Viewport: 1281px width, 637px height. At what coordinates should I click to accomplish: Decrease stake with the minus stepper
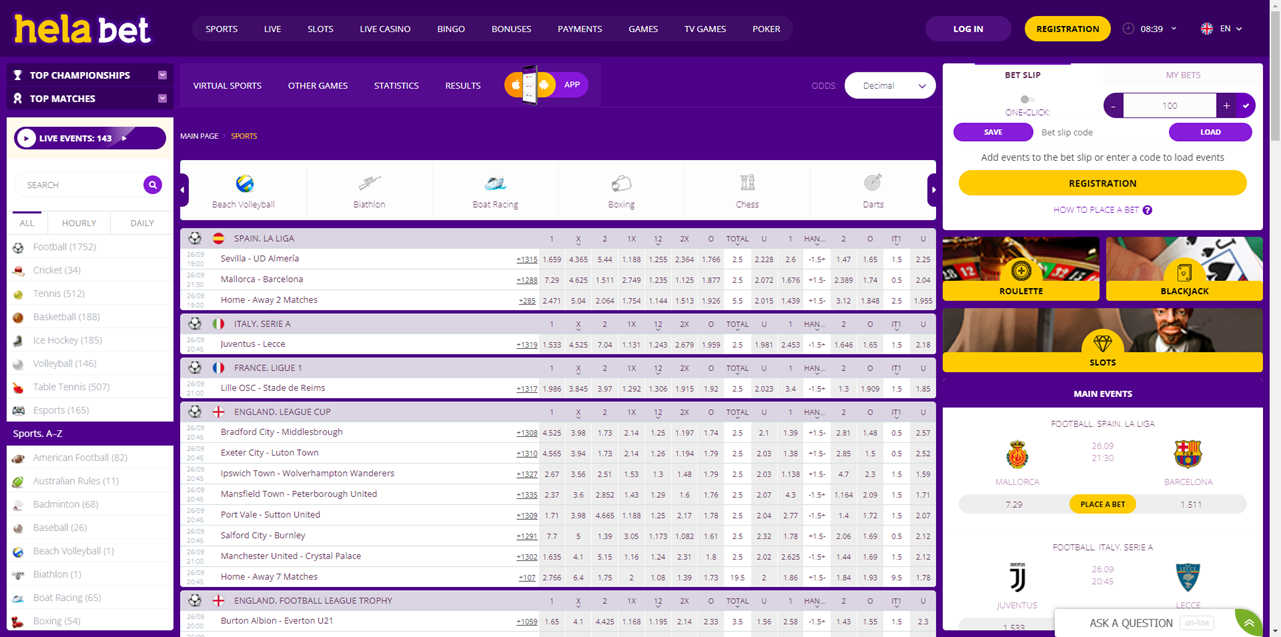(1113, 105)
